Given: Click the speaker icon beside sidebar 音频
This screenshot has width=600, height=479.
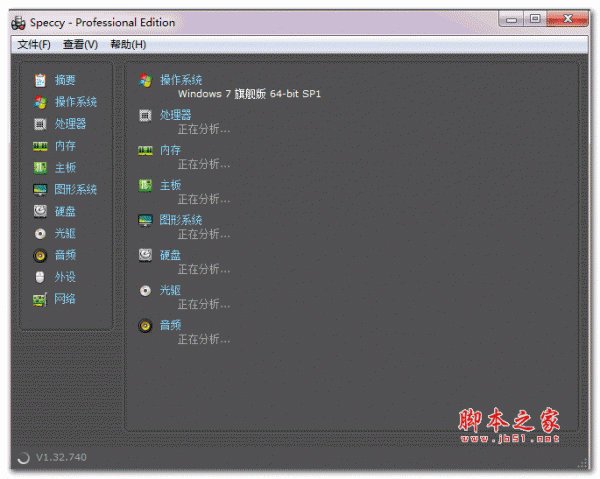Looking at the screenshot, I should (x=40, y=255).
